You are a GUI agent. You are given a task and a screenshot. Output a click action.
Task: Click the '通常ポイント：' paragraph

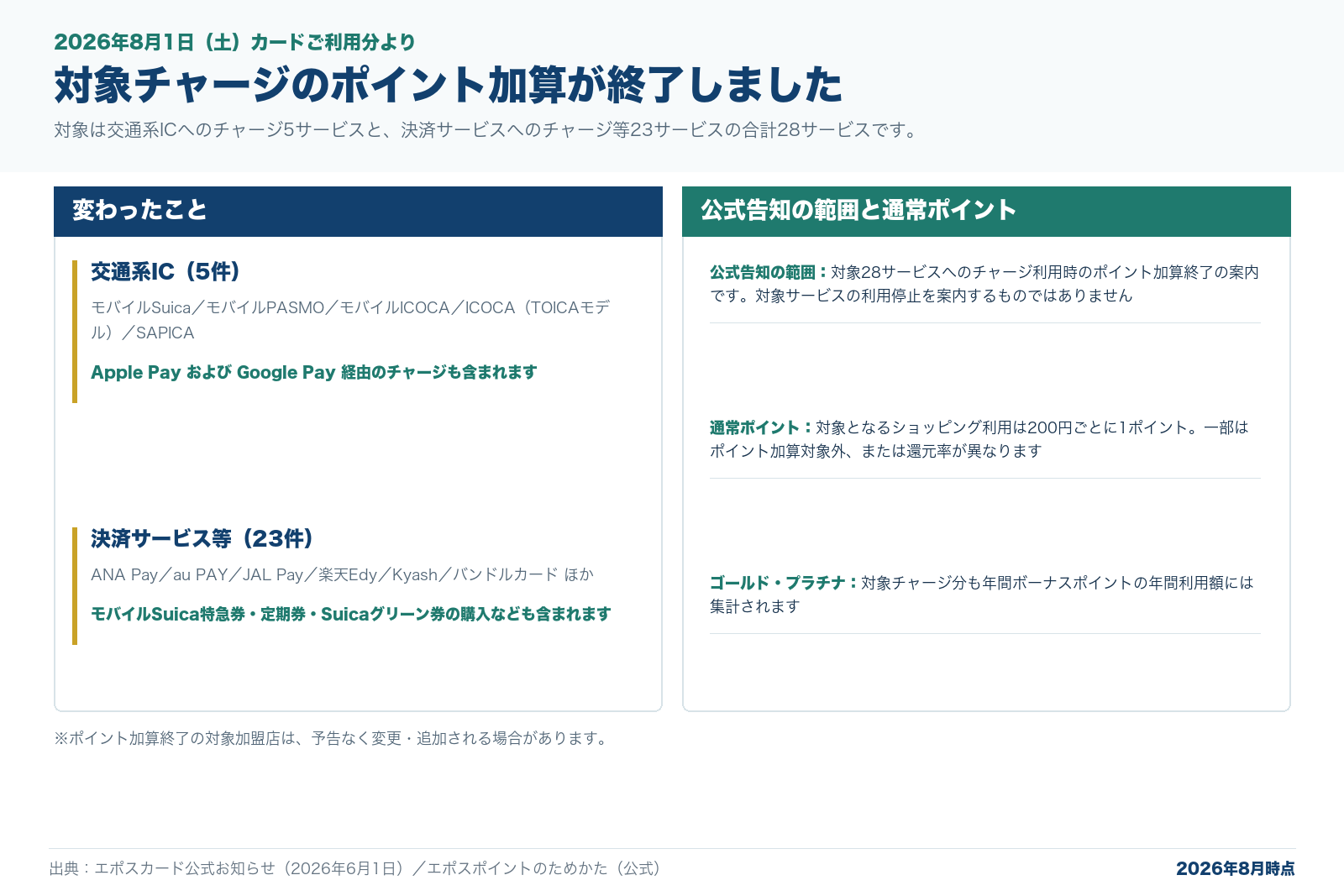979,439
